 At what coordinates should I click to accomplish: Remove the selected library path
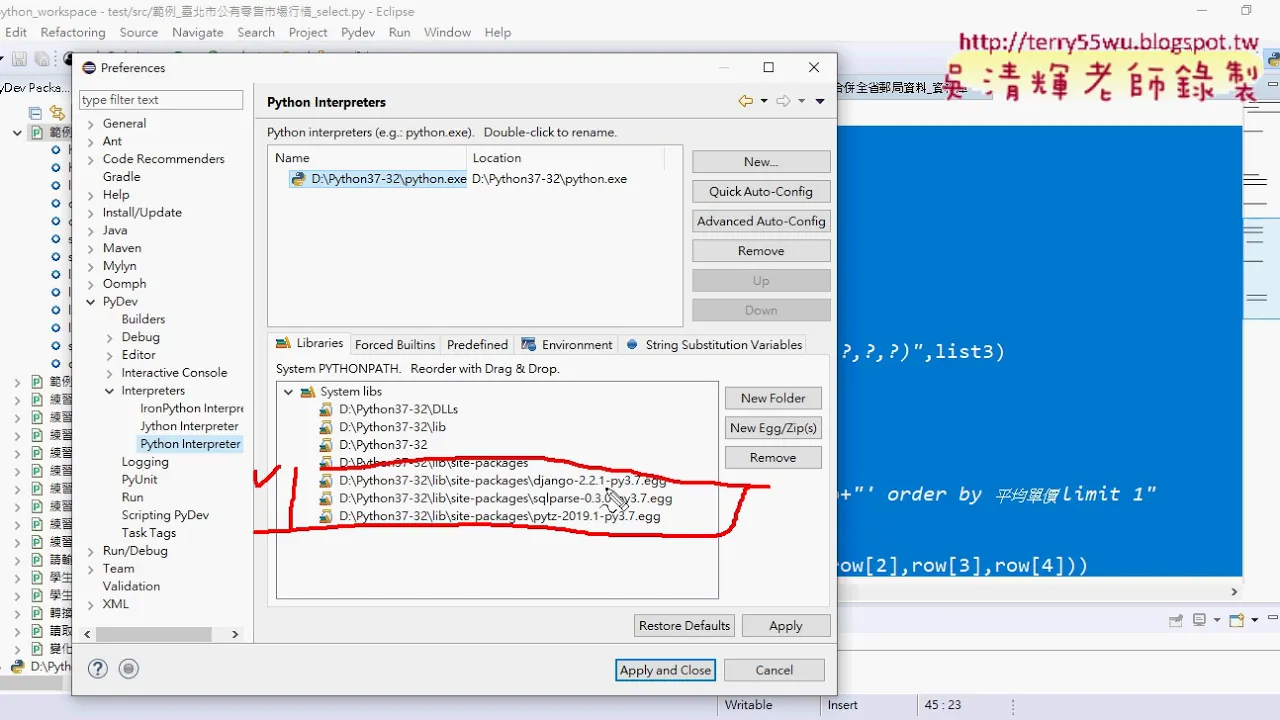(x=773, y=457)
